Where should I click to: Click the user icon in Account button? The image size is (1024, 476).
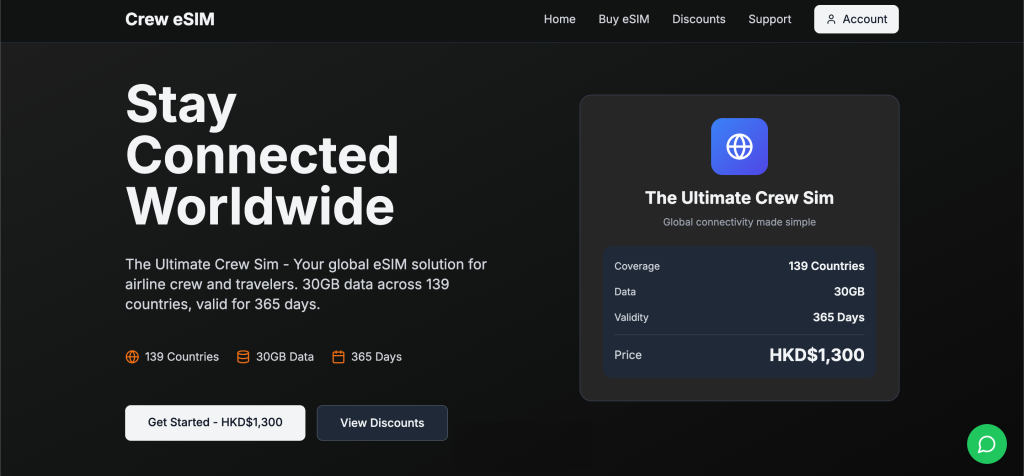tap(831, 19)
